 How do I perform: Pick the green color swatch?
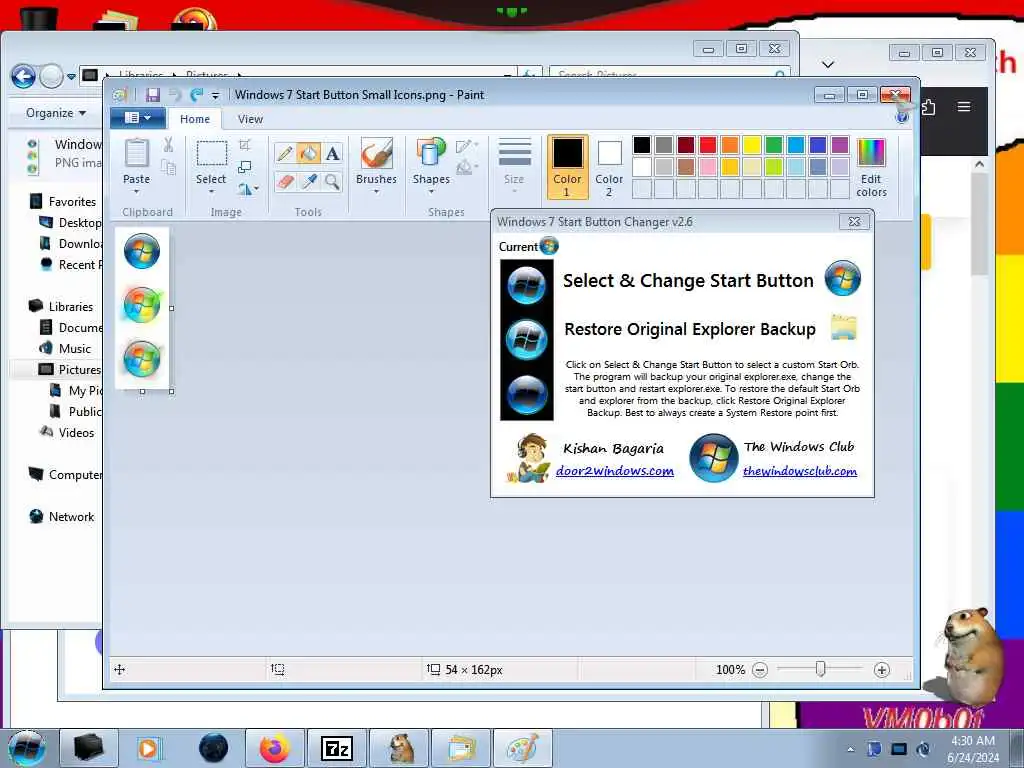click(x=774, y=145)
